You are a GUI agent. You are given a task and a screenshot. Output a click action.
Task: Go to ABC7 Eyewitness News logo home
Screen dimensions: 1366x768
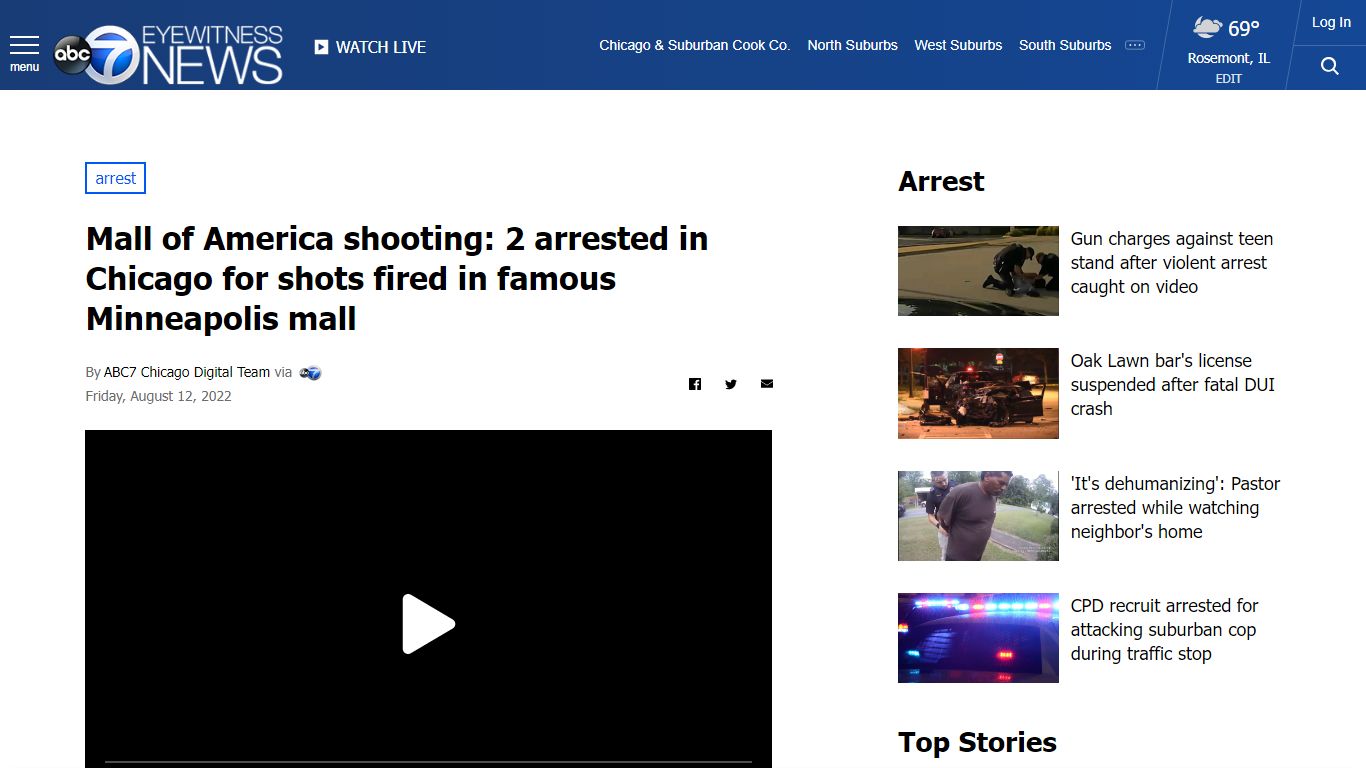168,54
